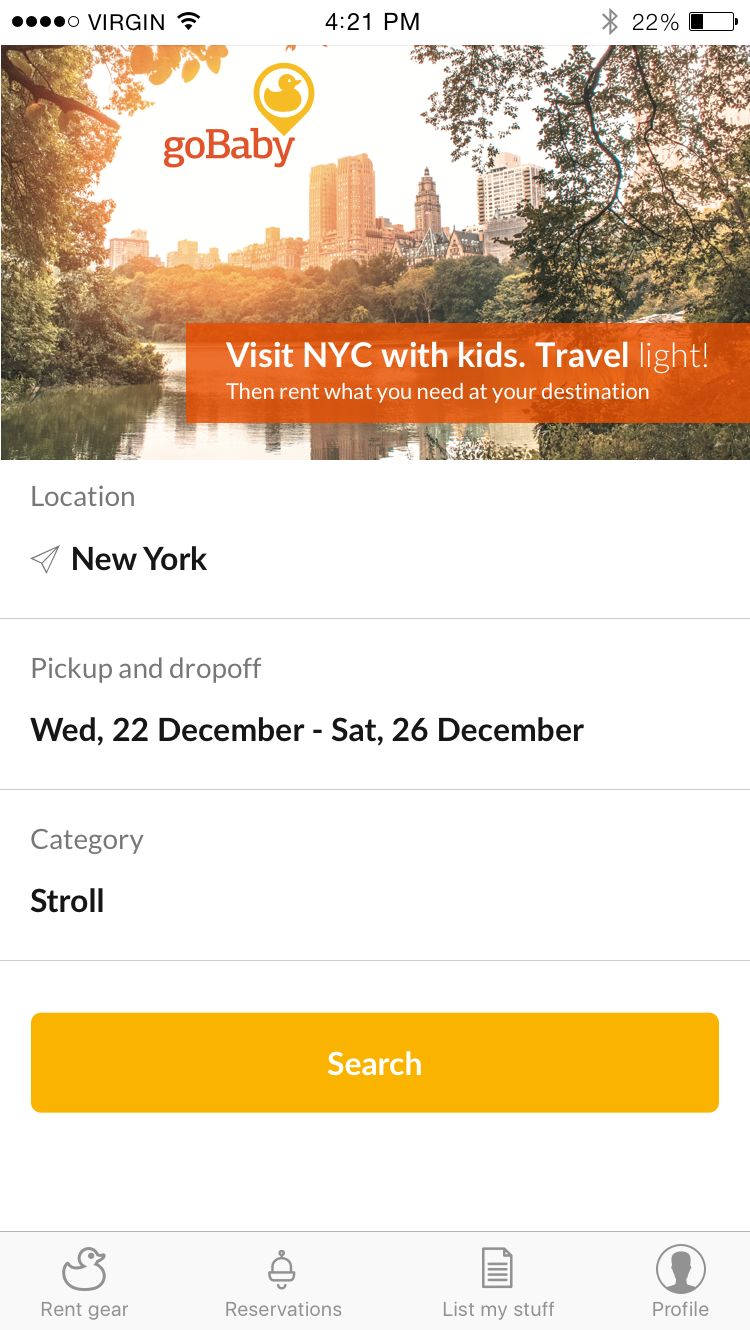750x1330 pixels.
Task: Switch to the Reservations tab
Action: coord(283,1308)
